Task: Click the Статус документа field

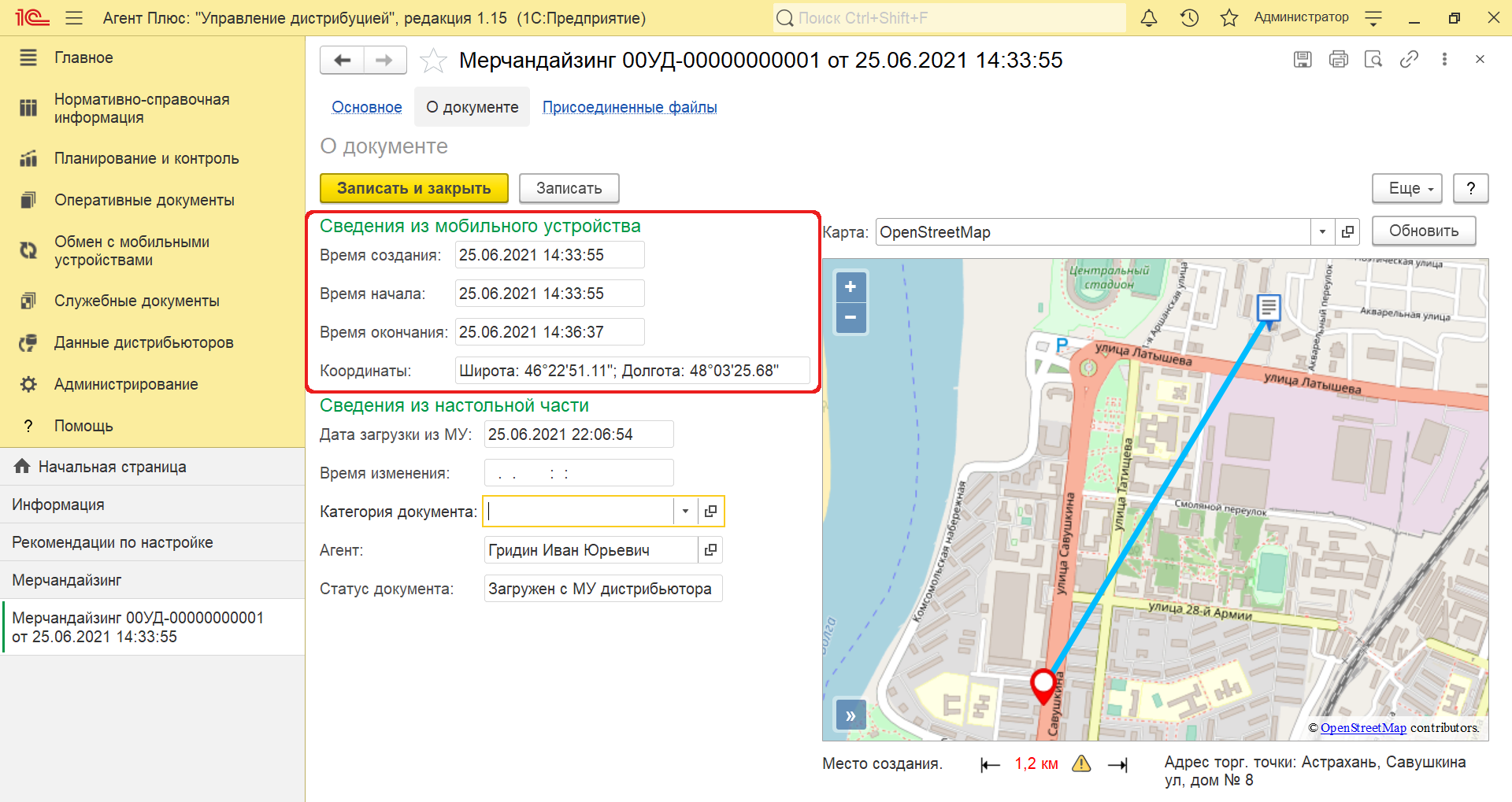Action: click(x=603, y=589)
